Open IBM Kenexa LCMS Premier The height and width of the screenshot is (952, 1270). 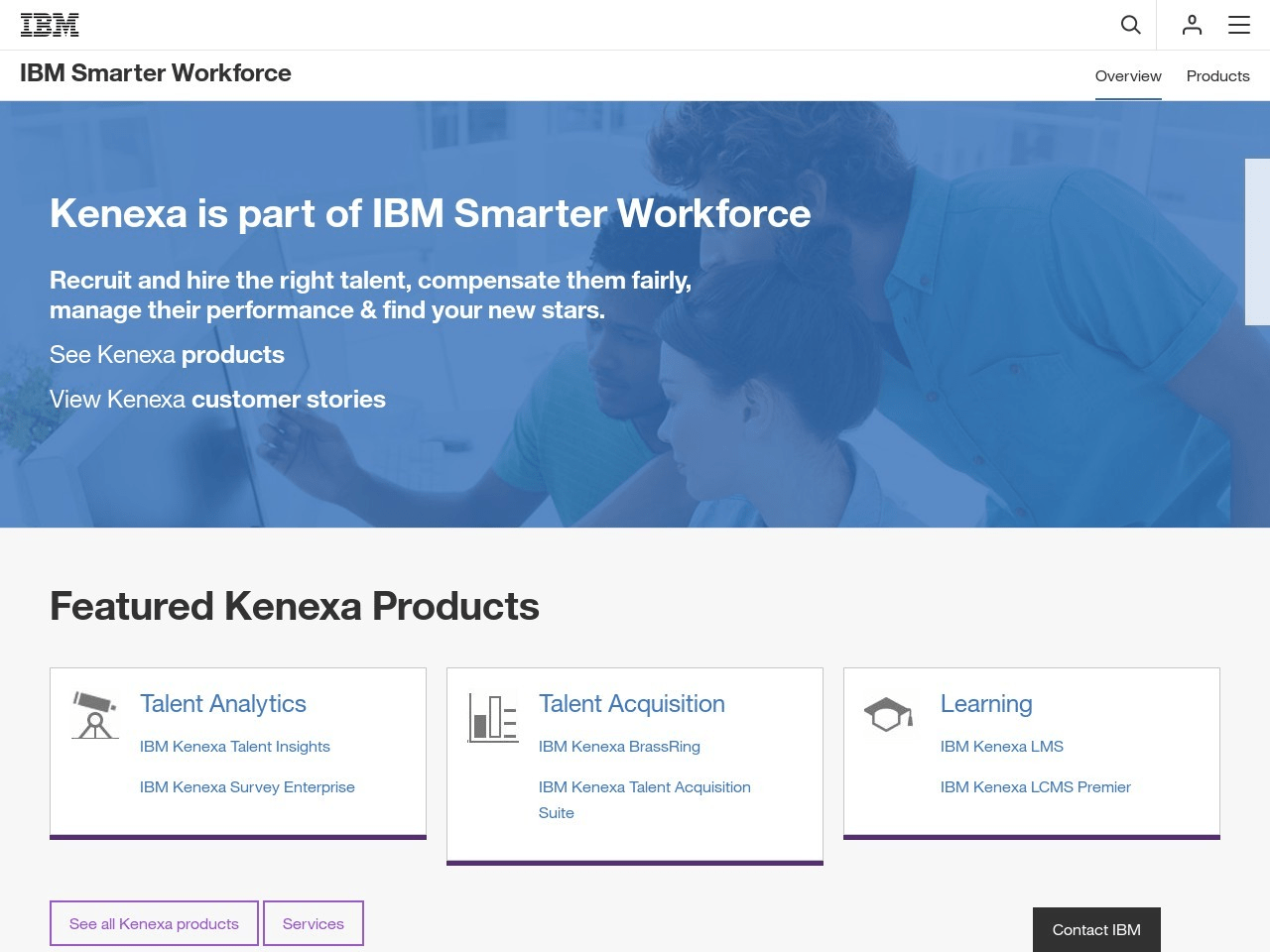(1036, 787)
